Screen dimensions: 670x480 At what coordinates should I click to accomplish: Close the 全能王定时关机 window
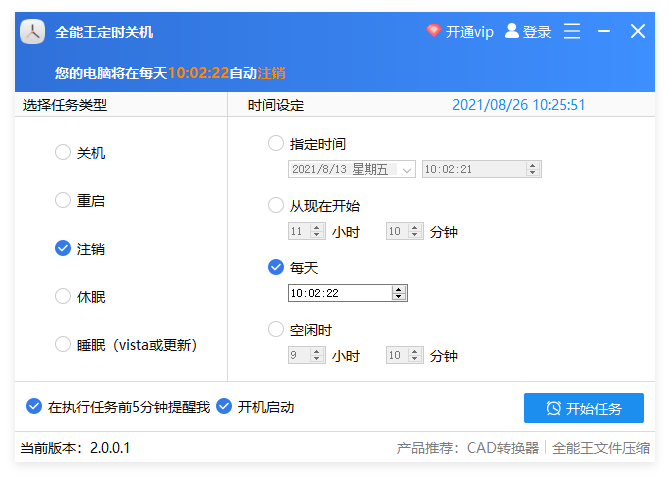(638, 31)
